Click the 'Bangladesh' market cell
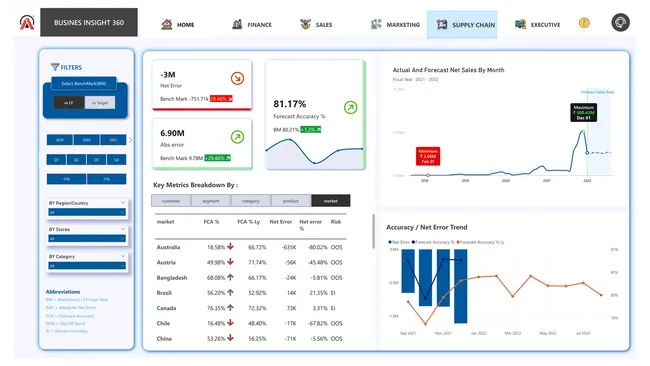The height and width of the screenshot is (366, 650). [172, 277]
